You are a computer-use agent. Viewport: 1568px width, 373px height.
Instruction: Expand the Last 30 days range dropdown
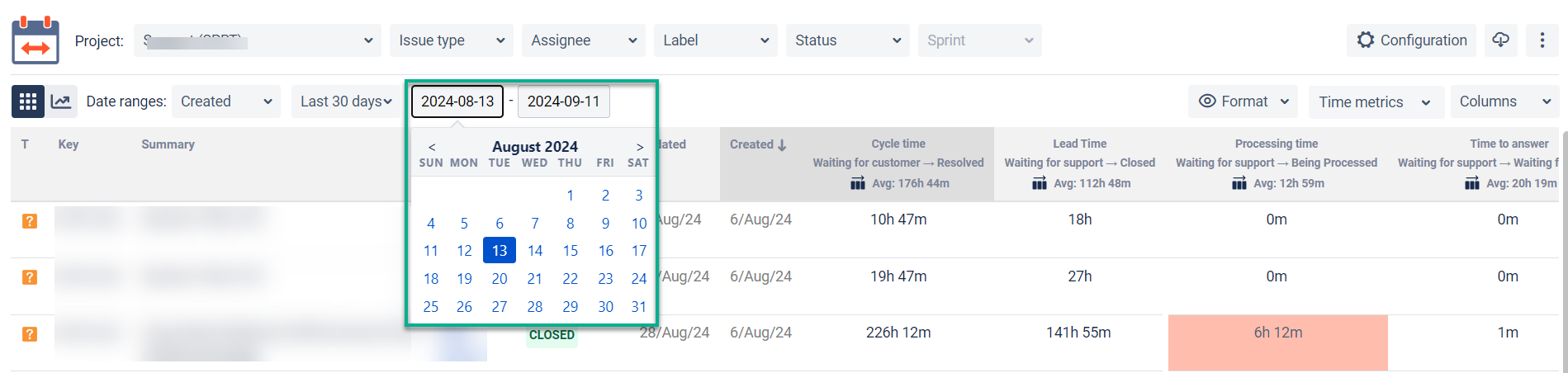[x=344, y=102]
